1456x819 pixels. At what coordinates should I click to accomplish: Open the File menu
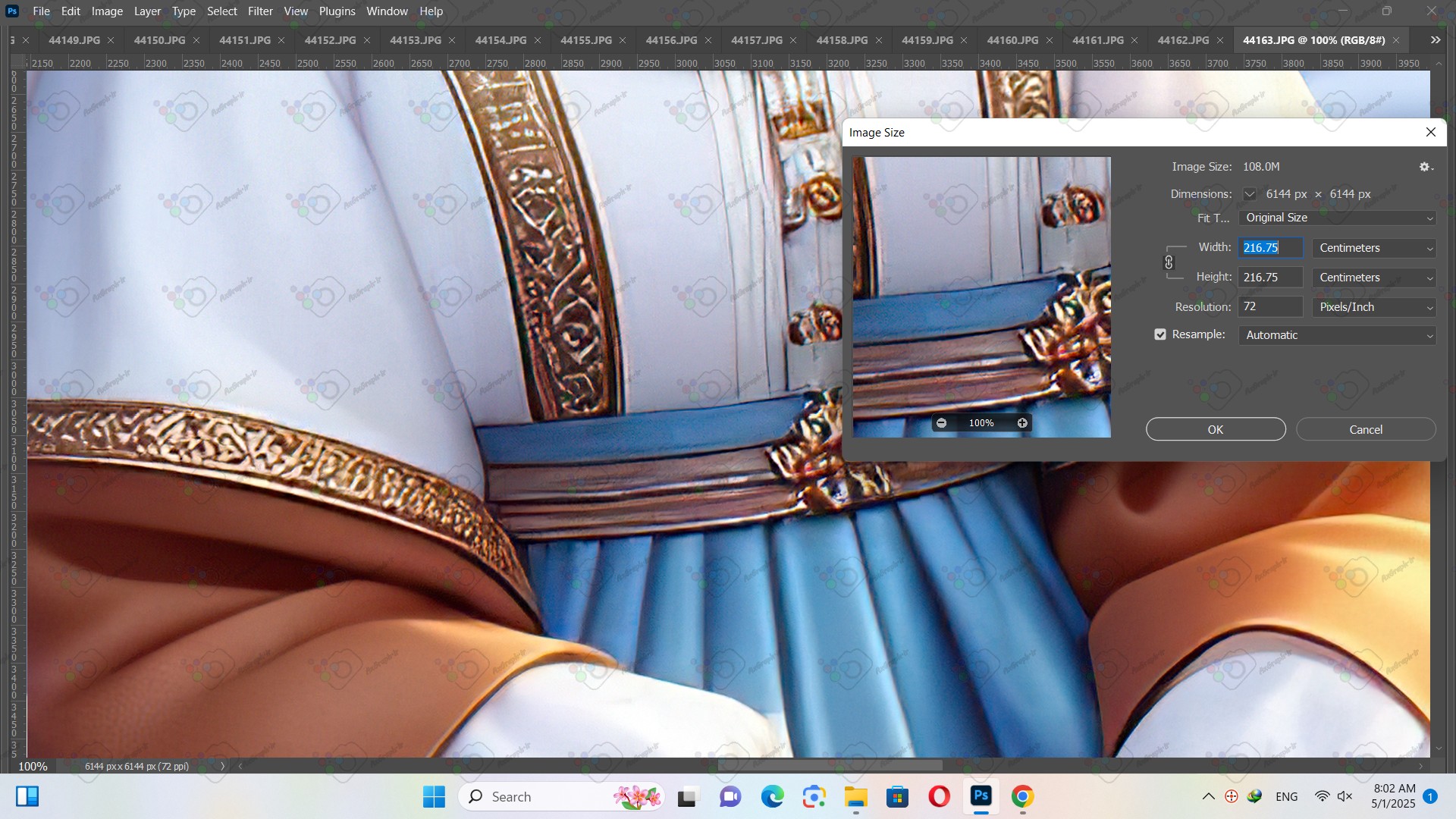[x=42, y=11]
